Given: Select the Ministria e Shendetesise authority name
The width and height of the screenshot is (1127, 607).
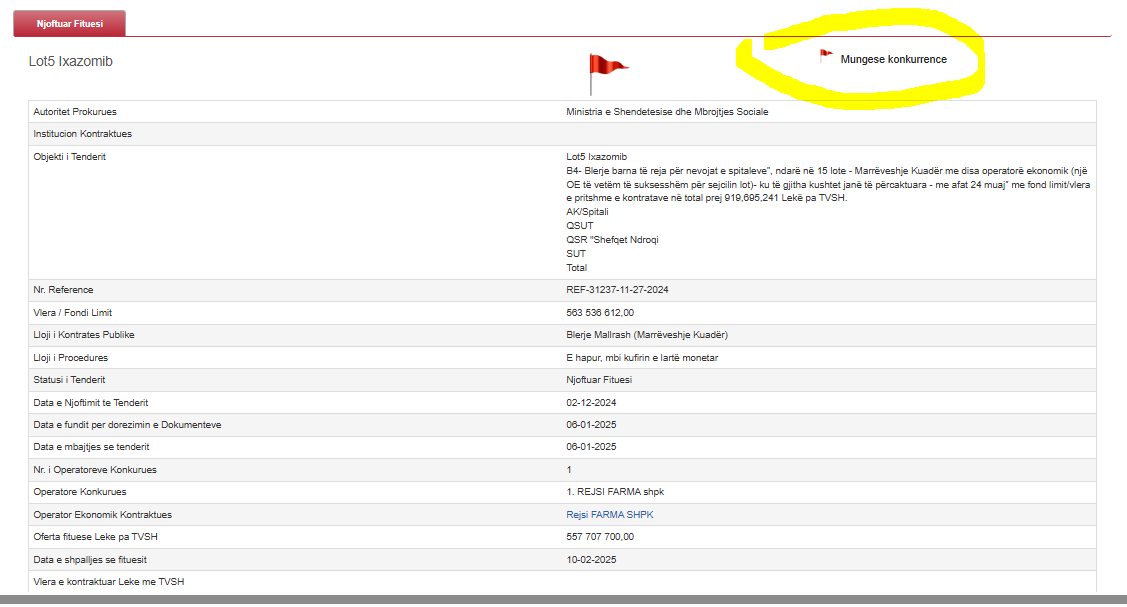Looking at the screenshot, I should pyautogui.click(x=667, y=112).
